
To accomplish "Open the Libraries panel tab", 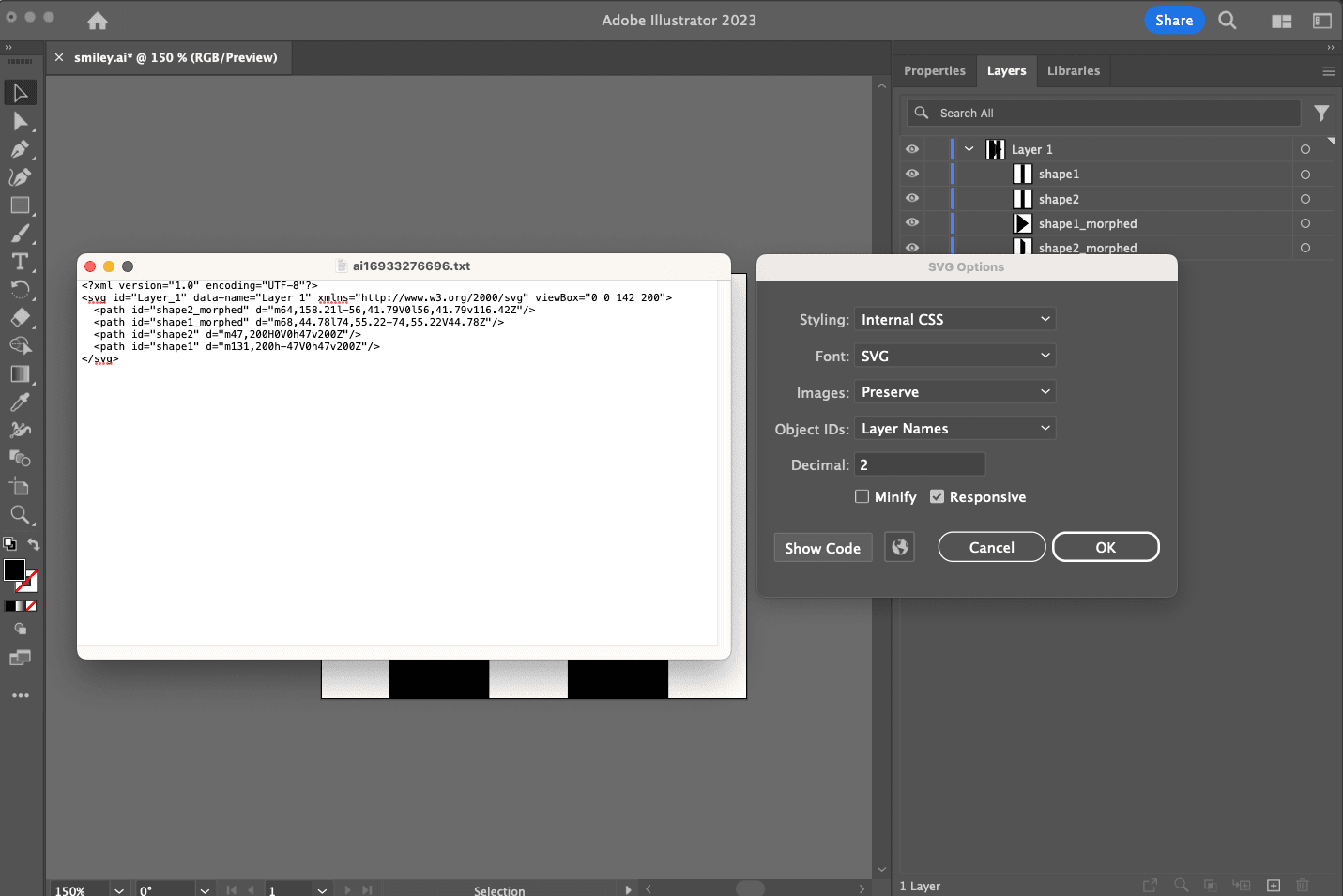I will pos(1073,70).
